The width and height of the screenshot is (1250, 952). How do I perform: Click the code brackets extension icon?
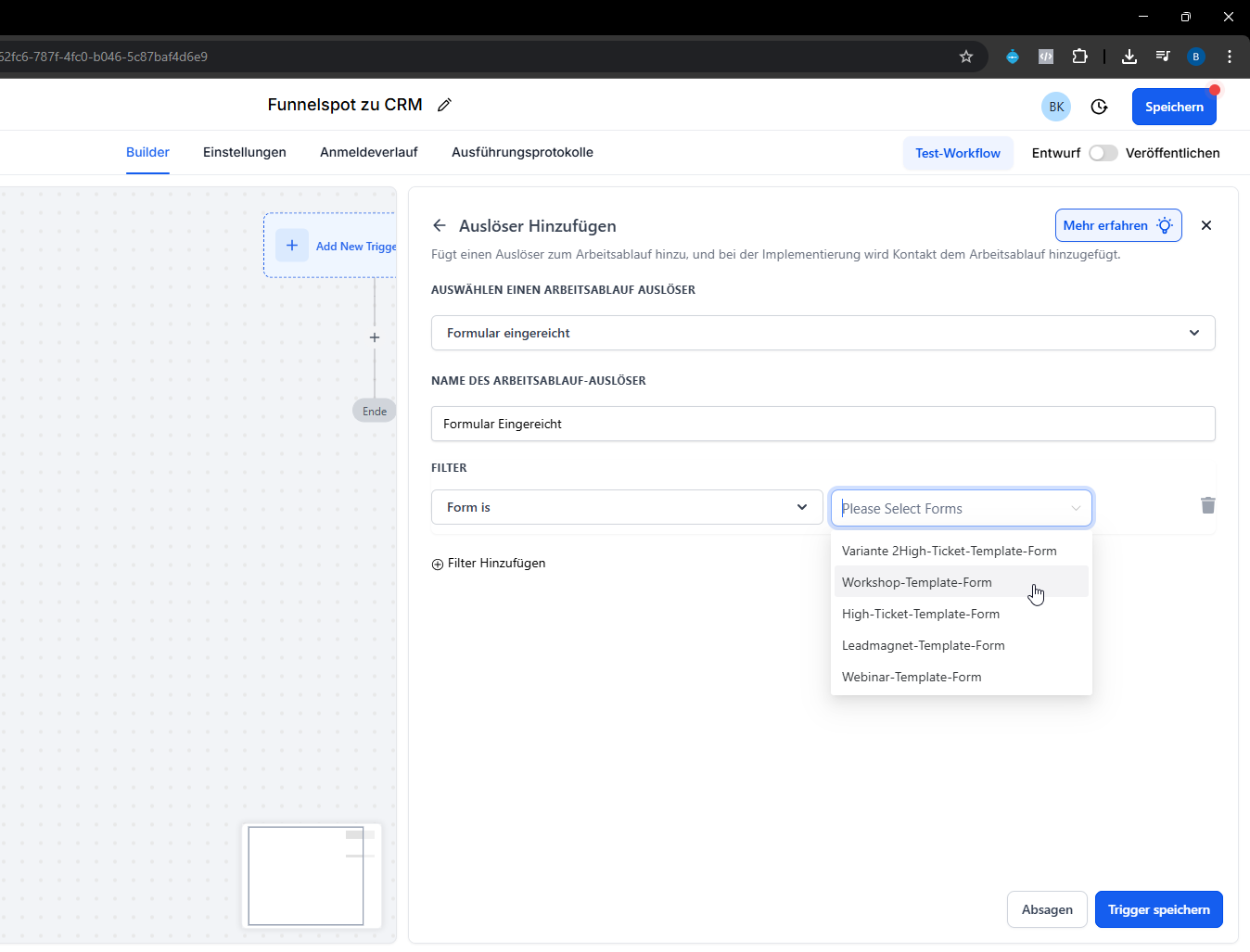pyautogui.click(x=1046, y=57)
